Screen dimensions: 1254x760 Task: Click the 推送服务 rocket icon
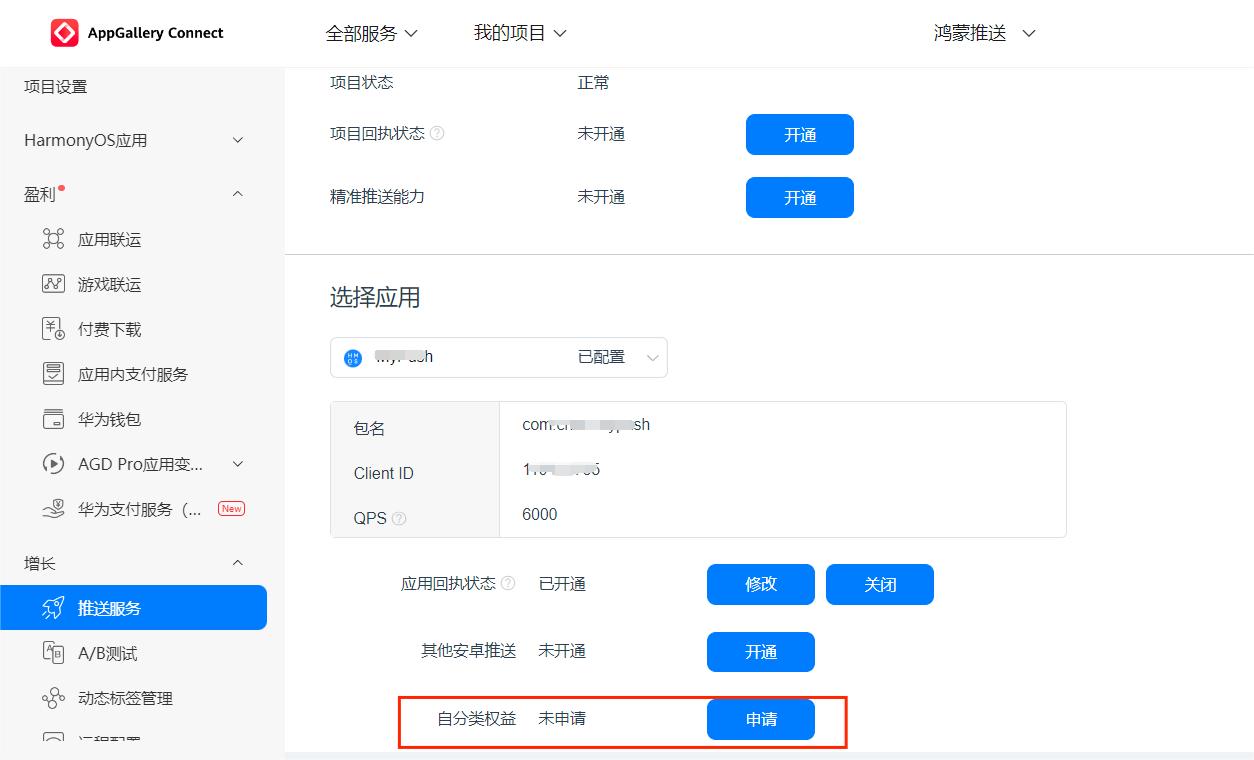point(53,608)
